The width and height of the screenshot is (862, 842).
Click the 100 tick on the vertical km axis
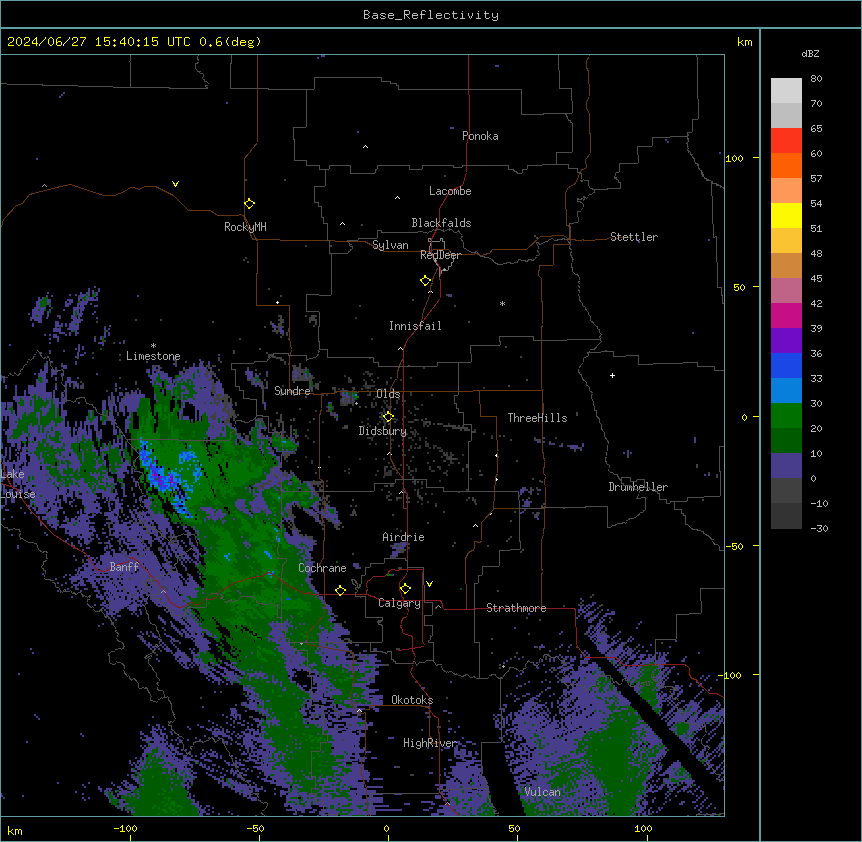tap(734, 158)
